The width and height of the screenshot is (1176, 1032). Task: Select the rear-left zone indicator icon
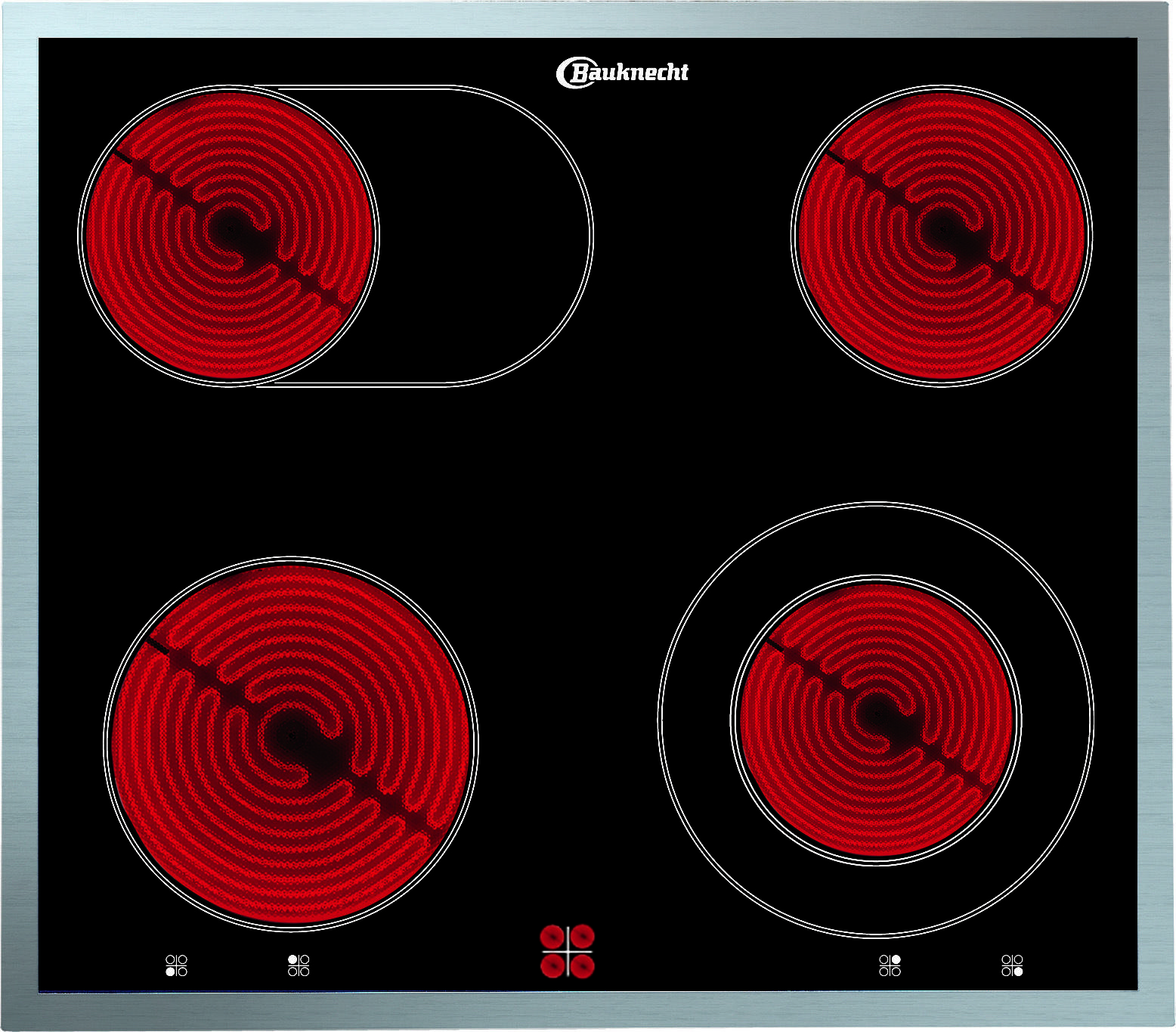point(299,965)
